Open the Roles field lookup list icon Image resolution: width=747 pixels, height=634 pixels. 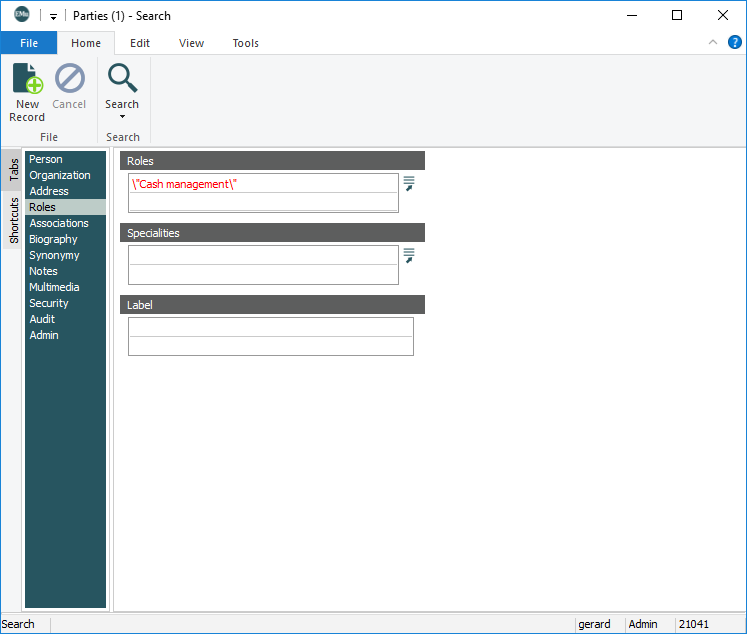click(x=408, y=183)
